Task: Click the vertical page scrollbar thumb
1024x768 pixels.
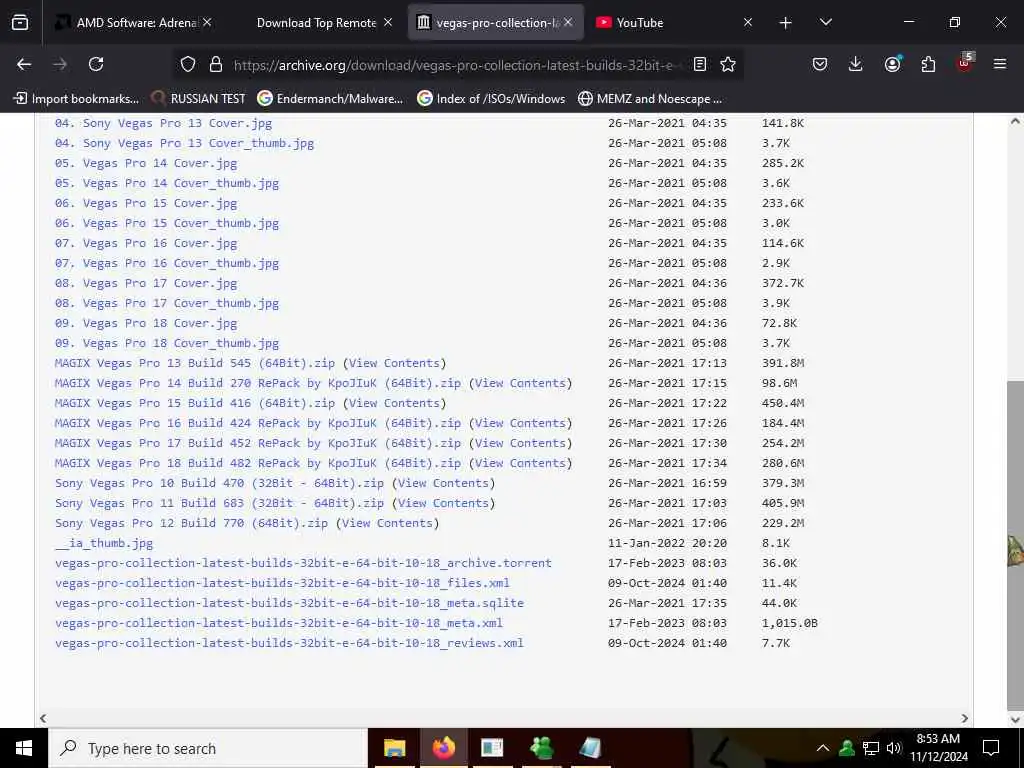Action: click(1015, 545)
